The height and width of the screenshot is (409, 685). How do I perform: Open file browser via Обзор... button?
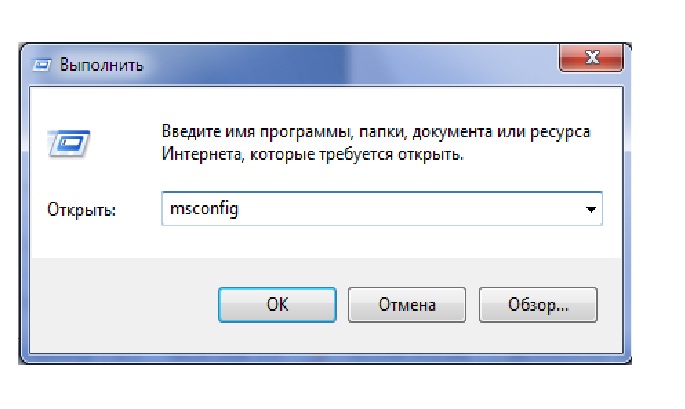[538, 305]
